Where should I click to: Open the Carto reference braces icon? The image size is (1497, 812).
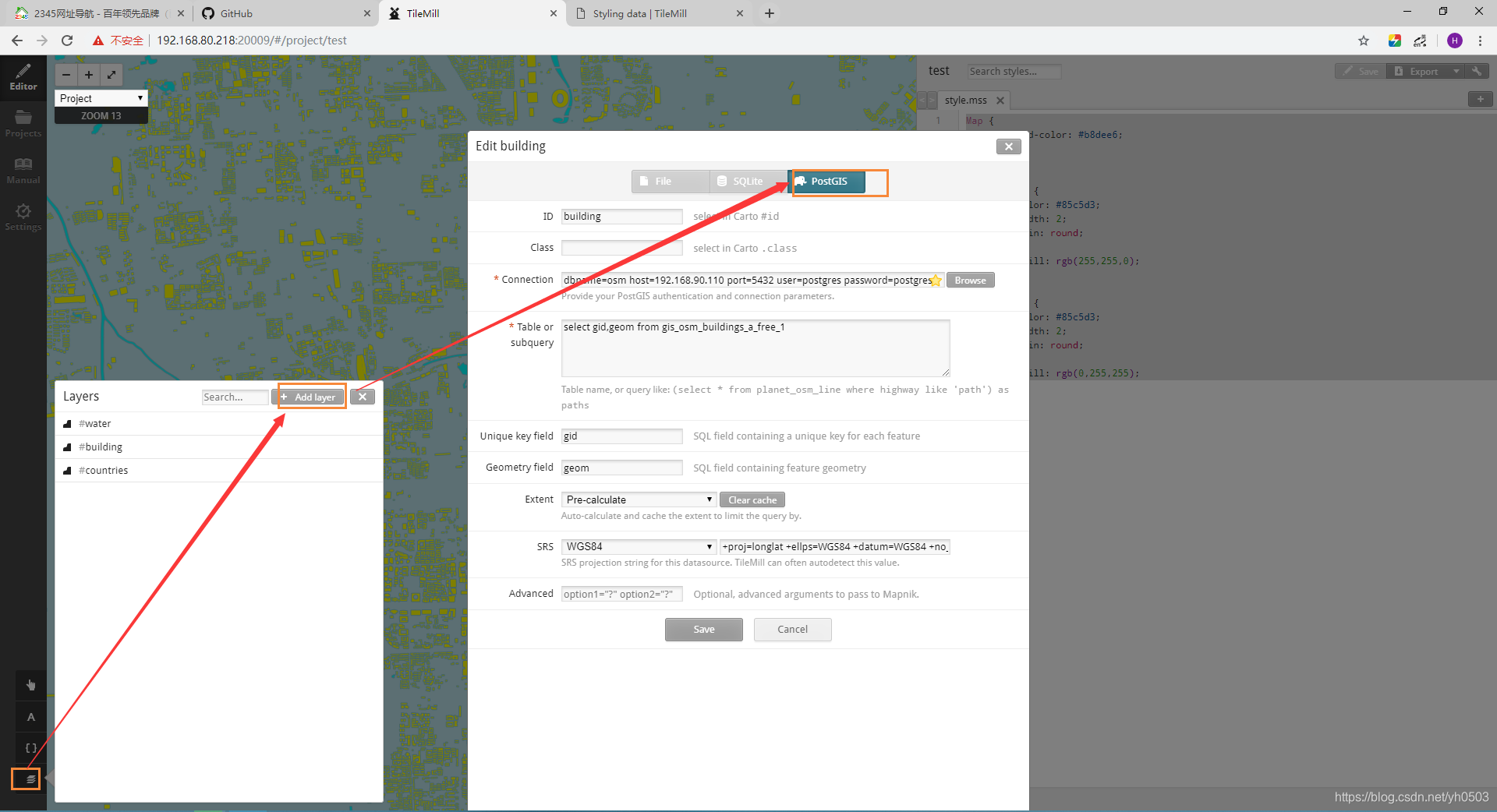31,748
